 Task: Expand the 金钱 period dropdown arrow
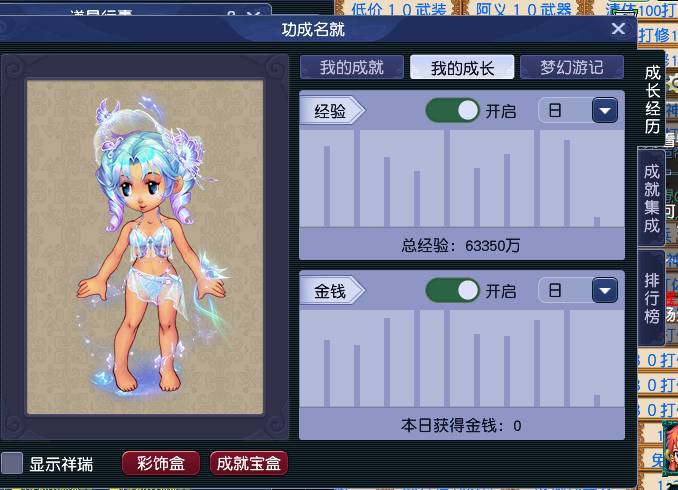point(604,290)
